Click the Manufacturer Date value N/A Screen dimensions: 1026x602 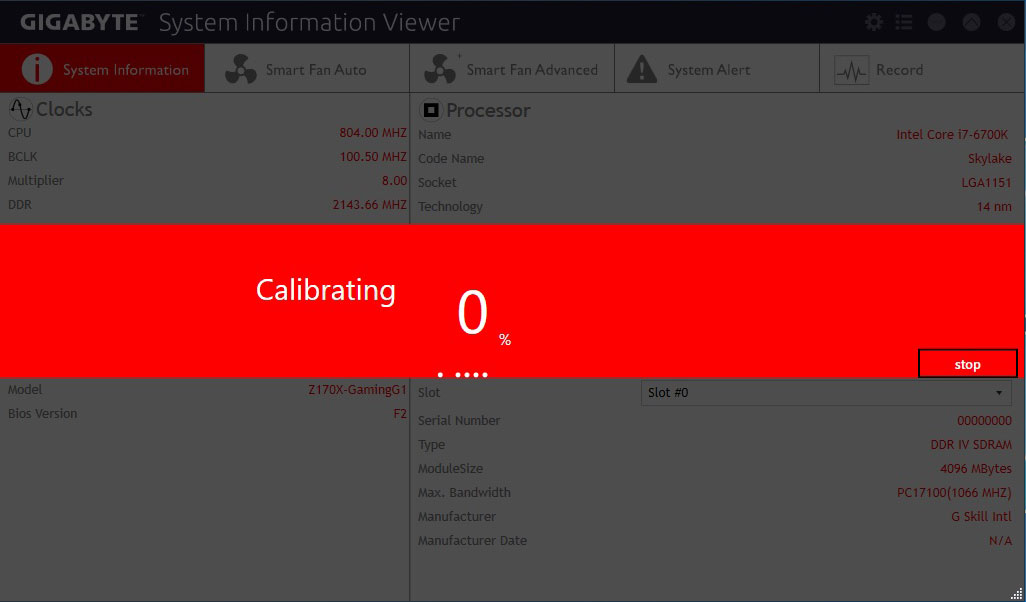(1000, 541)
